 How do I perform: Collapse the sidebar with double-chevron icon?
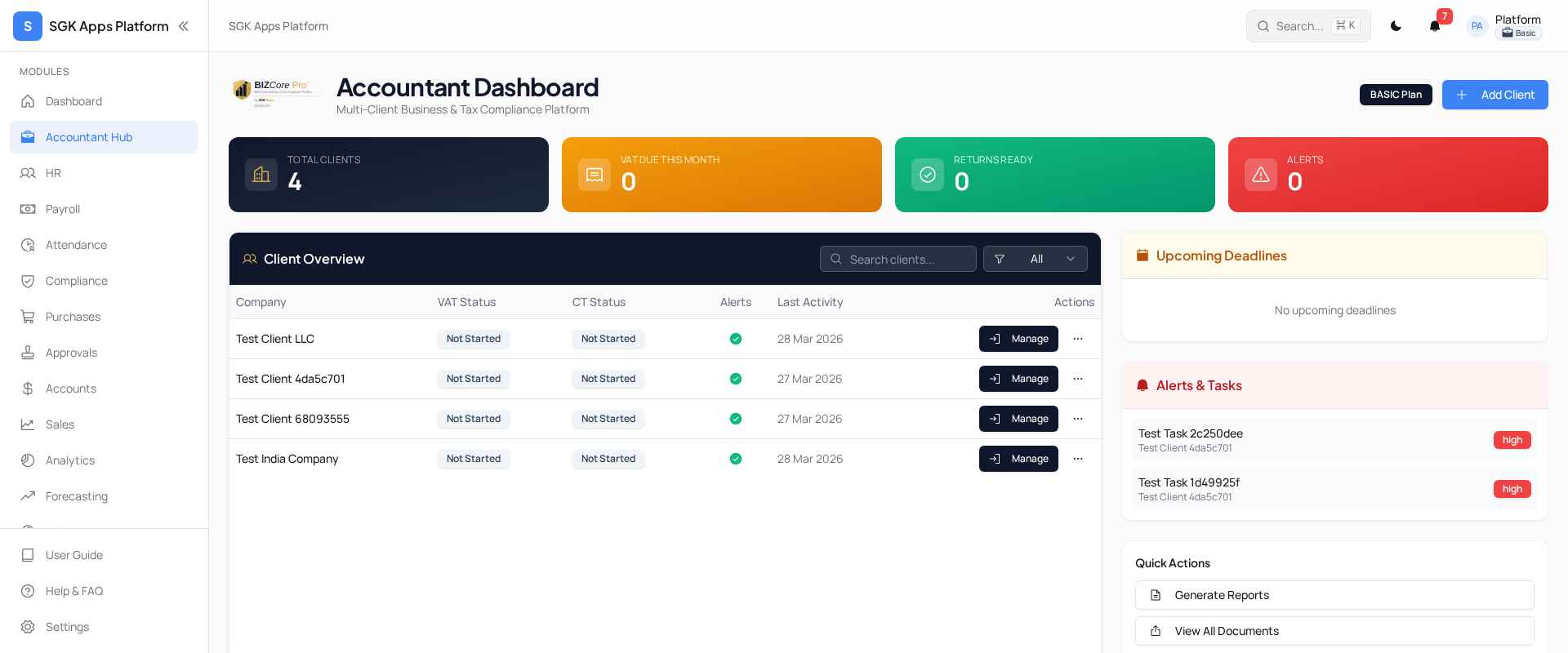[x=184, y=26]
